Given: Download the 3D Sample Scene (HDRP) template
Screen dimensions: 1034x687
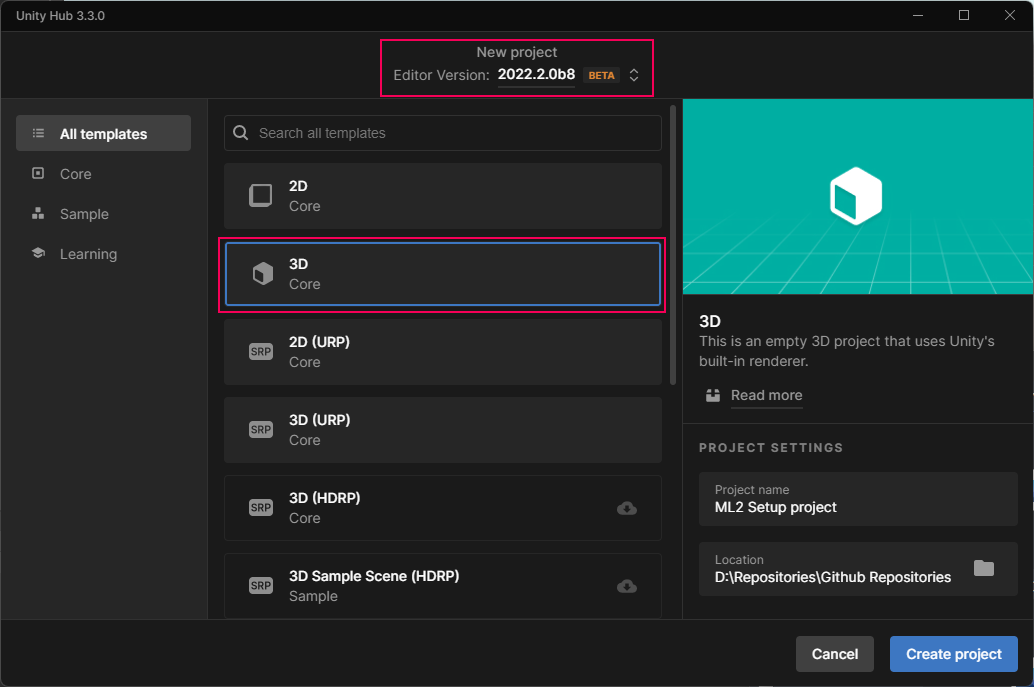Looking at the screenshot, I should point(627,586).
